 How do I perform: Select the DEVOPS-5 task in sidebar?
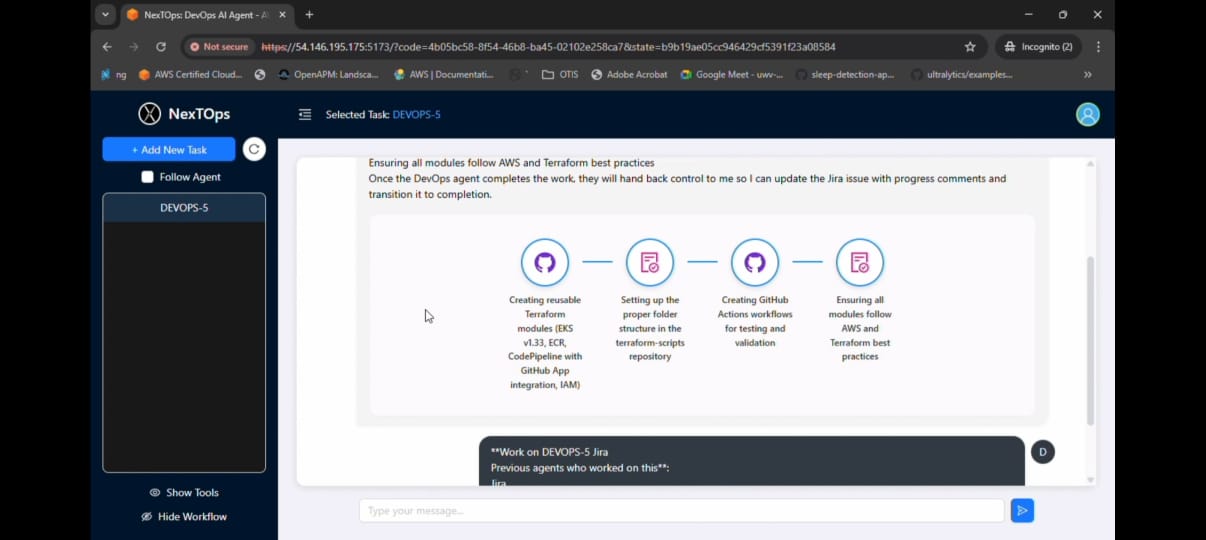(x=184, y=208)
